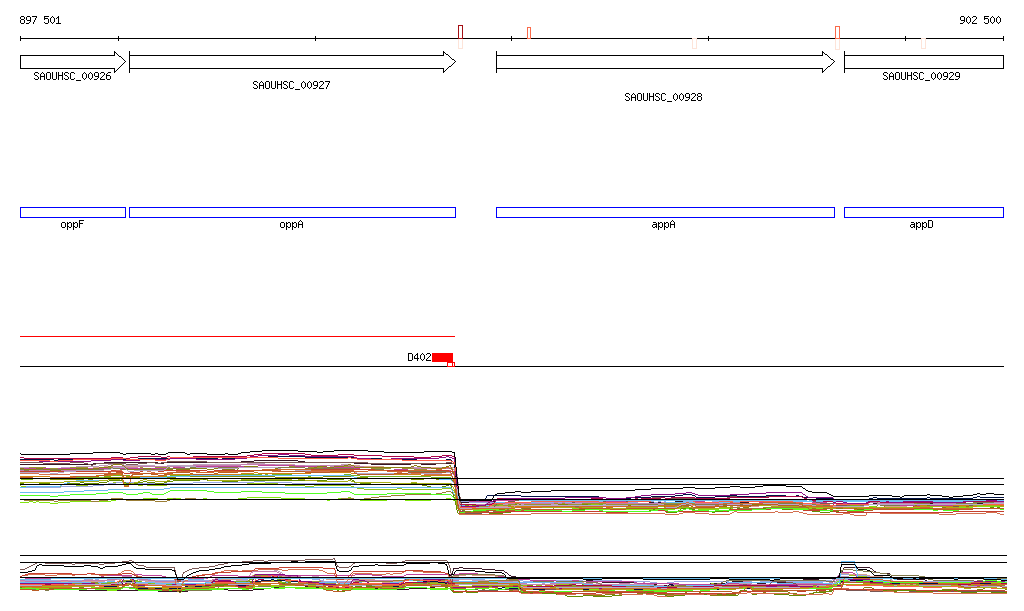1024x611 pixels.
Task: Select the SAOUHSC_00928 gene arrow
Action: tap(664, 62)
